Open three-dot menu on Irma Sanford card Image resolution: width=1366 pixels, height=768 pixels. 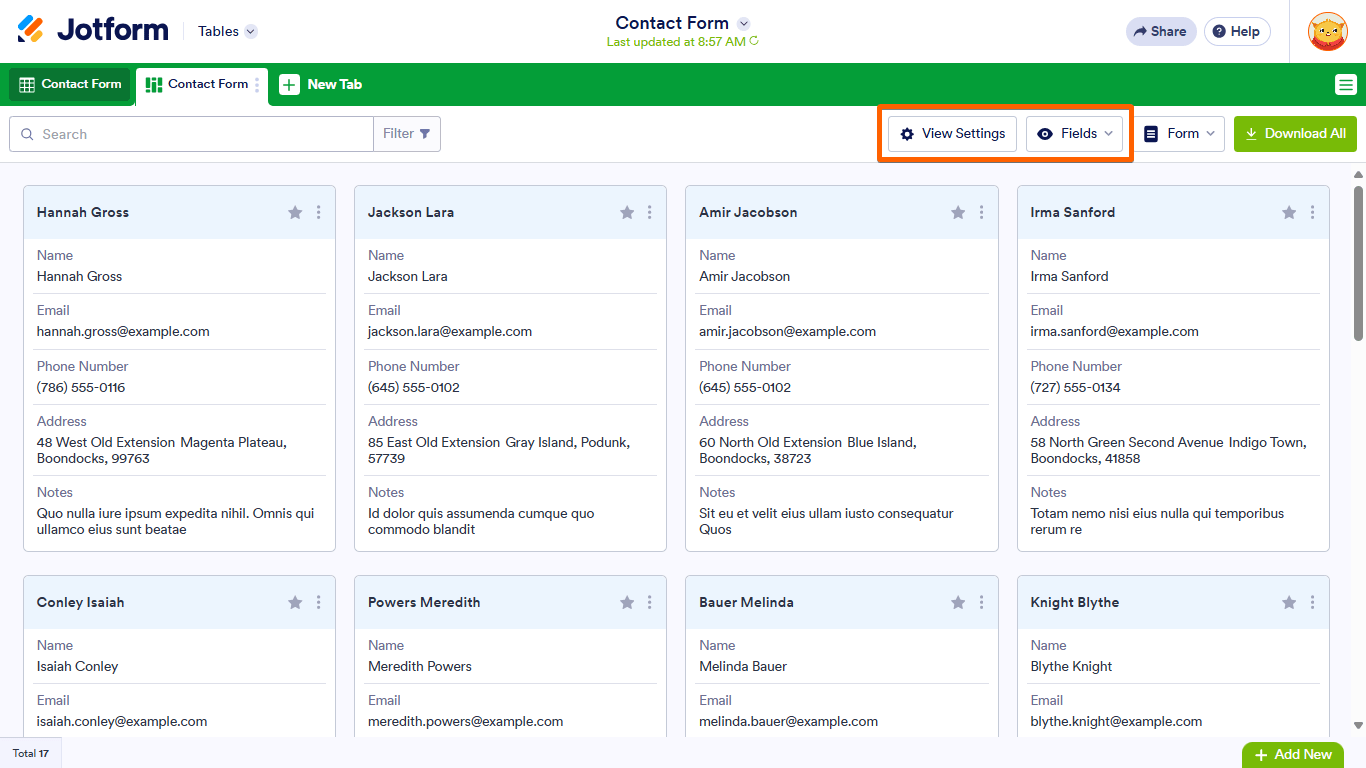click(1312, 212)
